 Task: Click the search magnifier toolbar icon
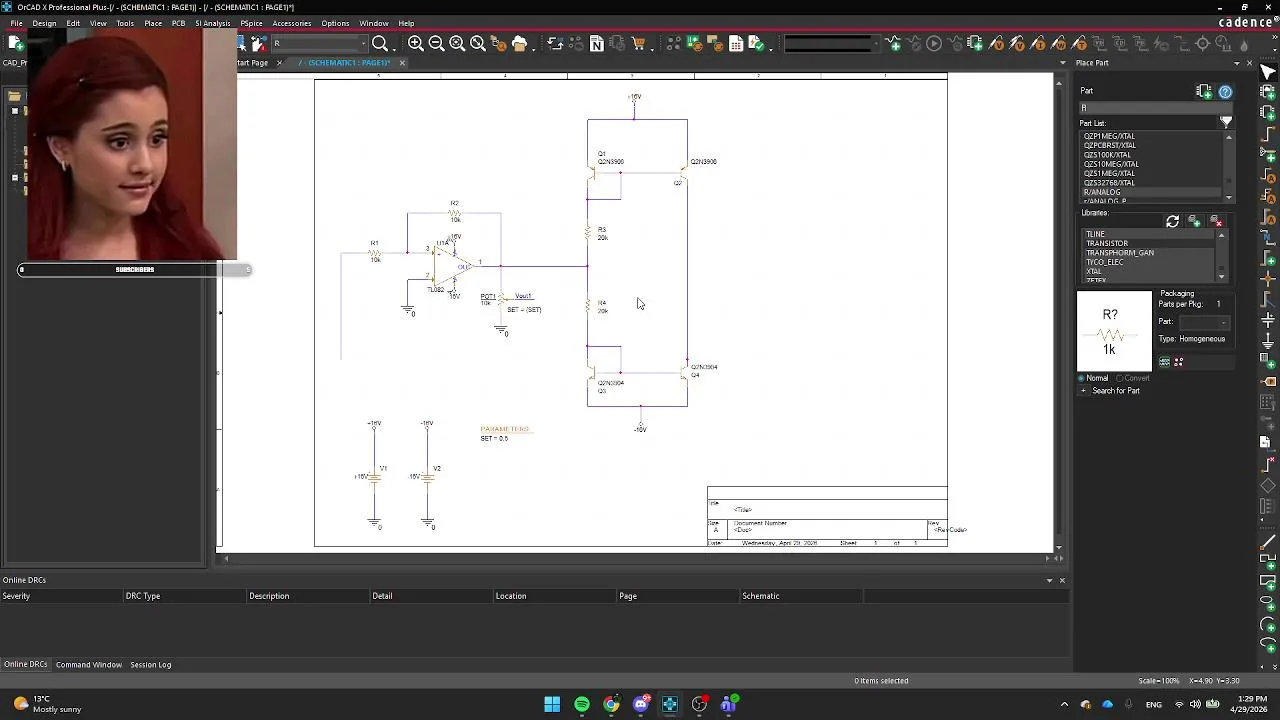pos(380,43)
